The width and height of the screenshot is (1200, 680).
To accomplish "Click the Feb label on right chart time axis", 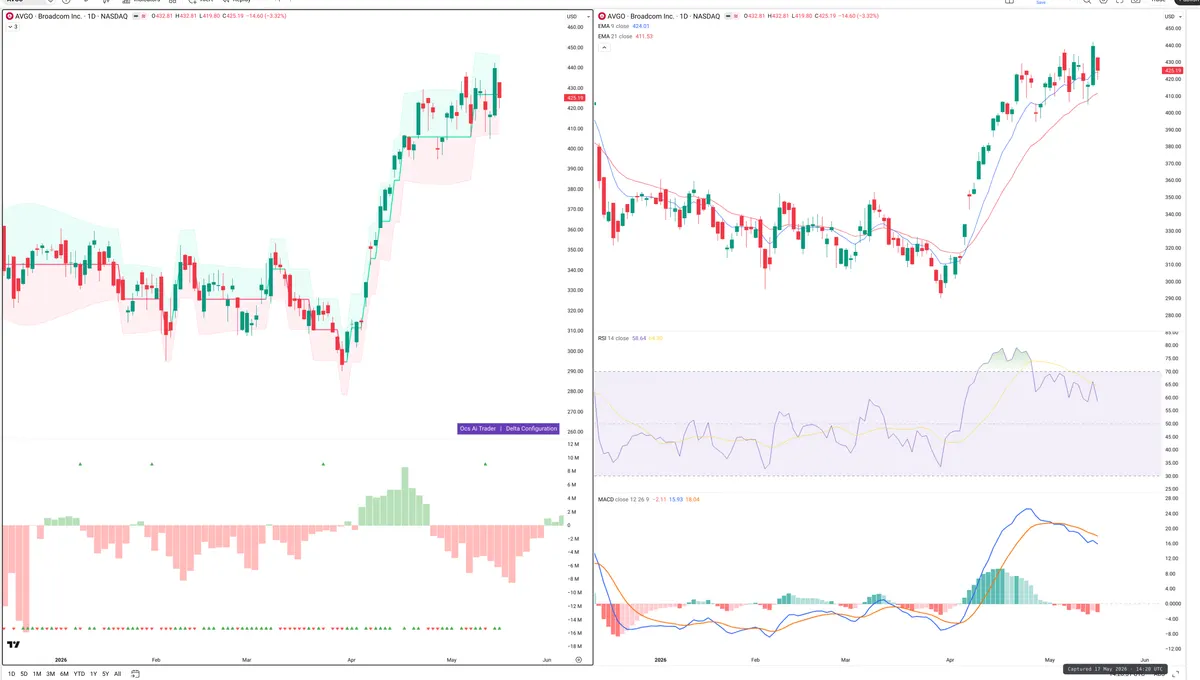I will click(x=755, y=660).
